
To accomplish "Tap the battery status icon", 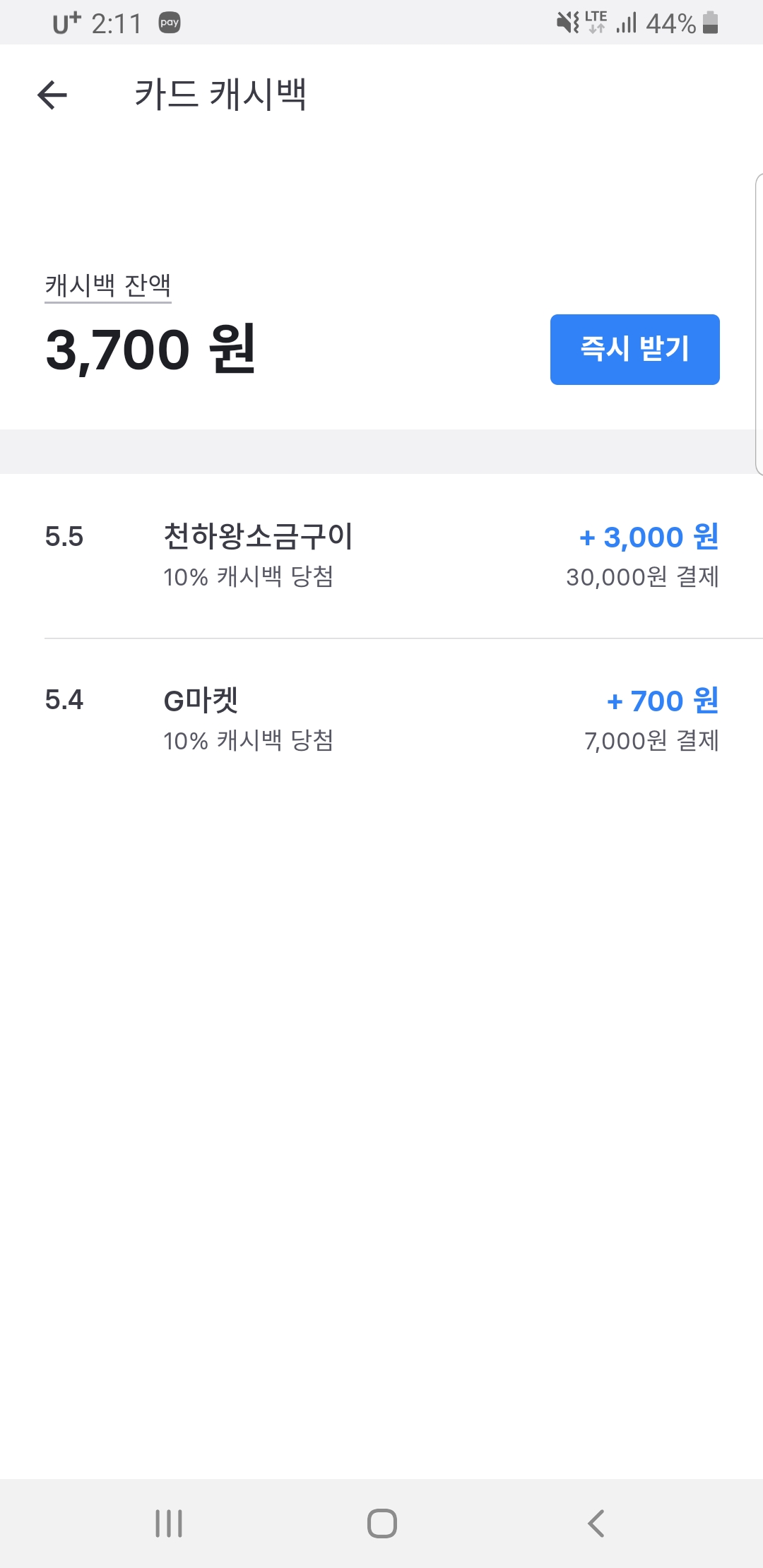I will pyautogui.click(x=711, y=23).
